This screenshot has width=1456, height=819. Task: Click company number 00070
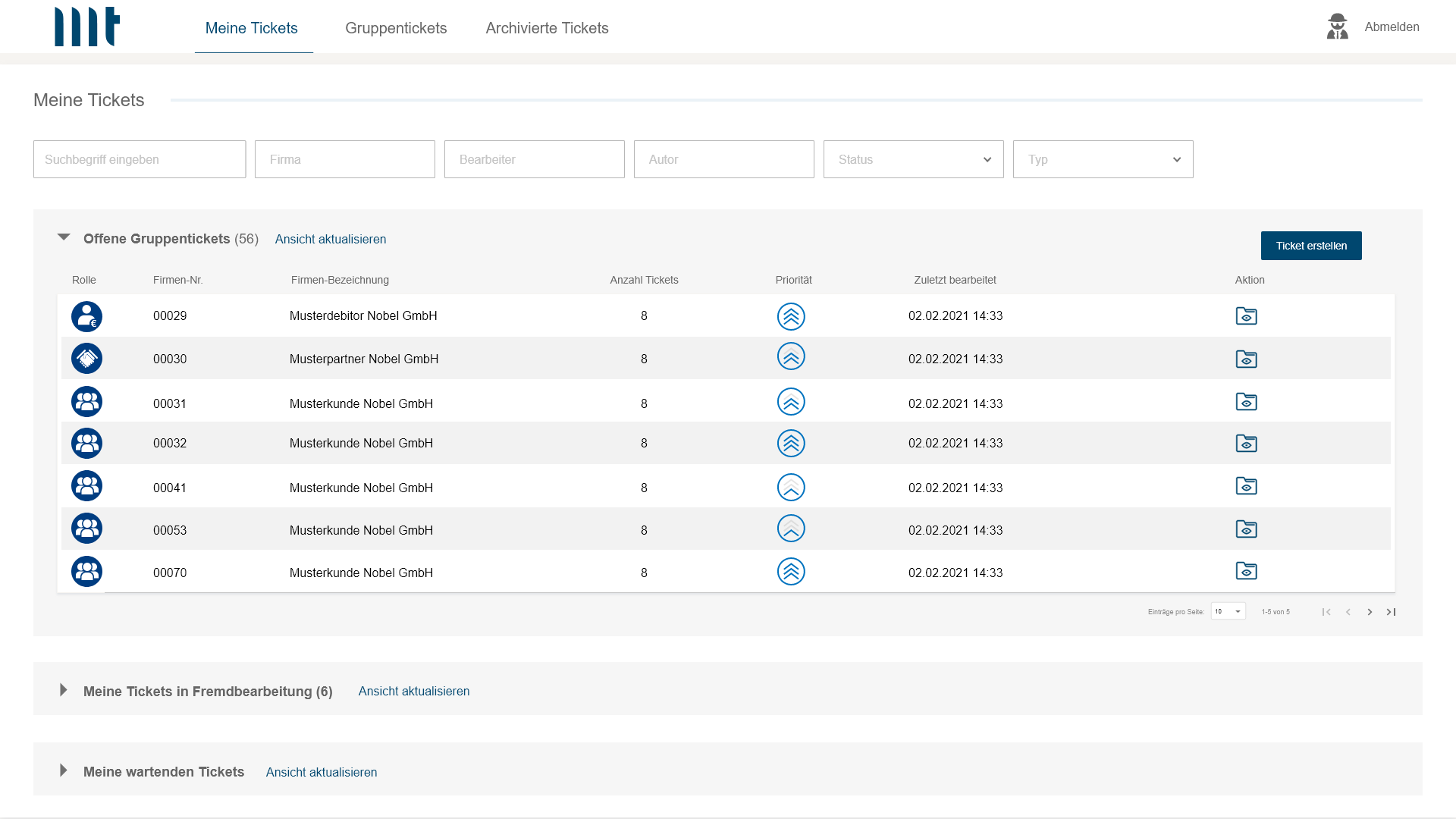tap(170, 573)
